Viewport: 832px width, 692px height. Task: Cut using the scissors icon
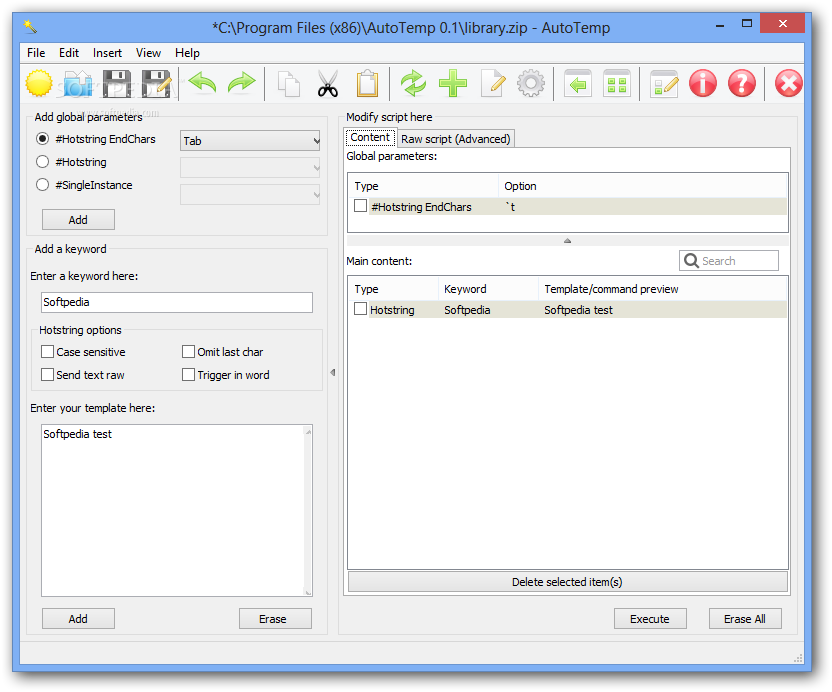click(x=328, y=83)
